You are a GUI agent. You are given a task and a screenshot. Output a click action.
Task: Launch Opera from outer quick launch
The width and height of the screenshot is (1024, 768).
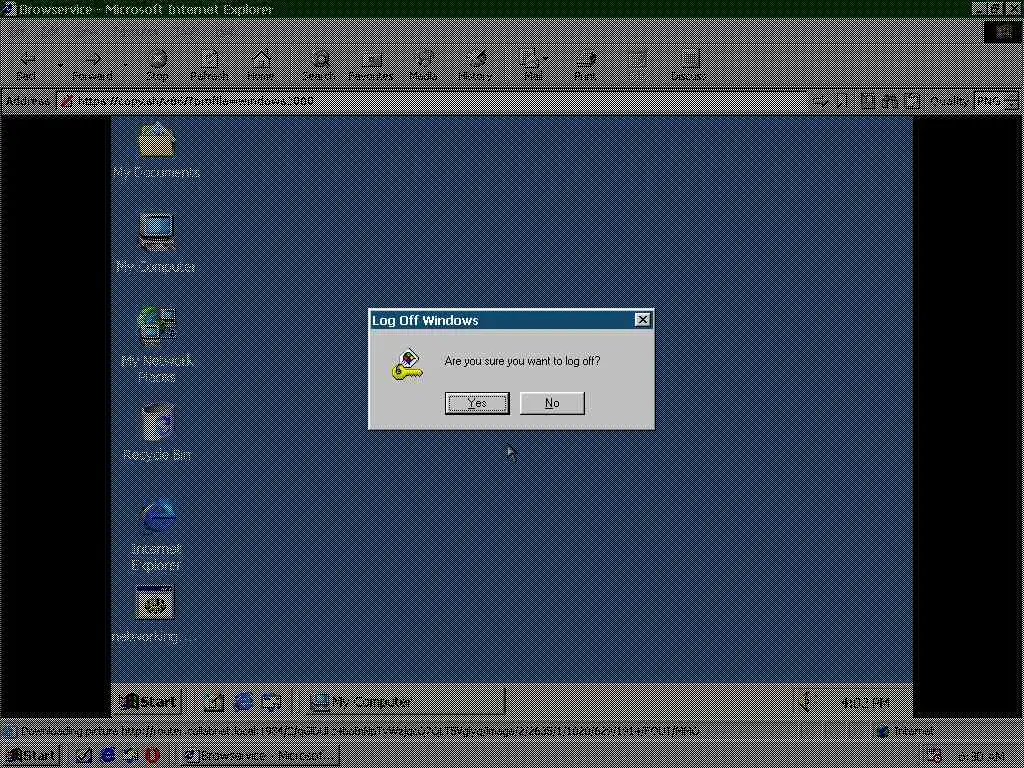click(x=152, y=756)
